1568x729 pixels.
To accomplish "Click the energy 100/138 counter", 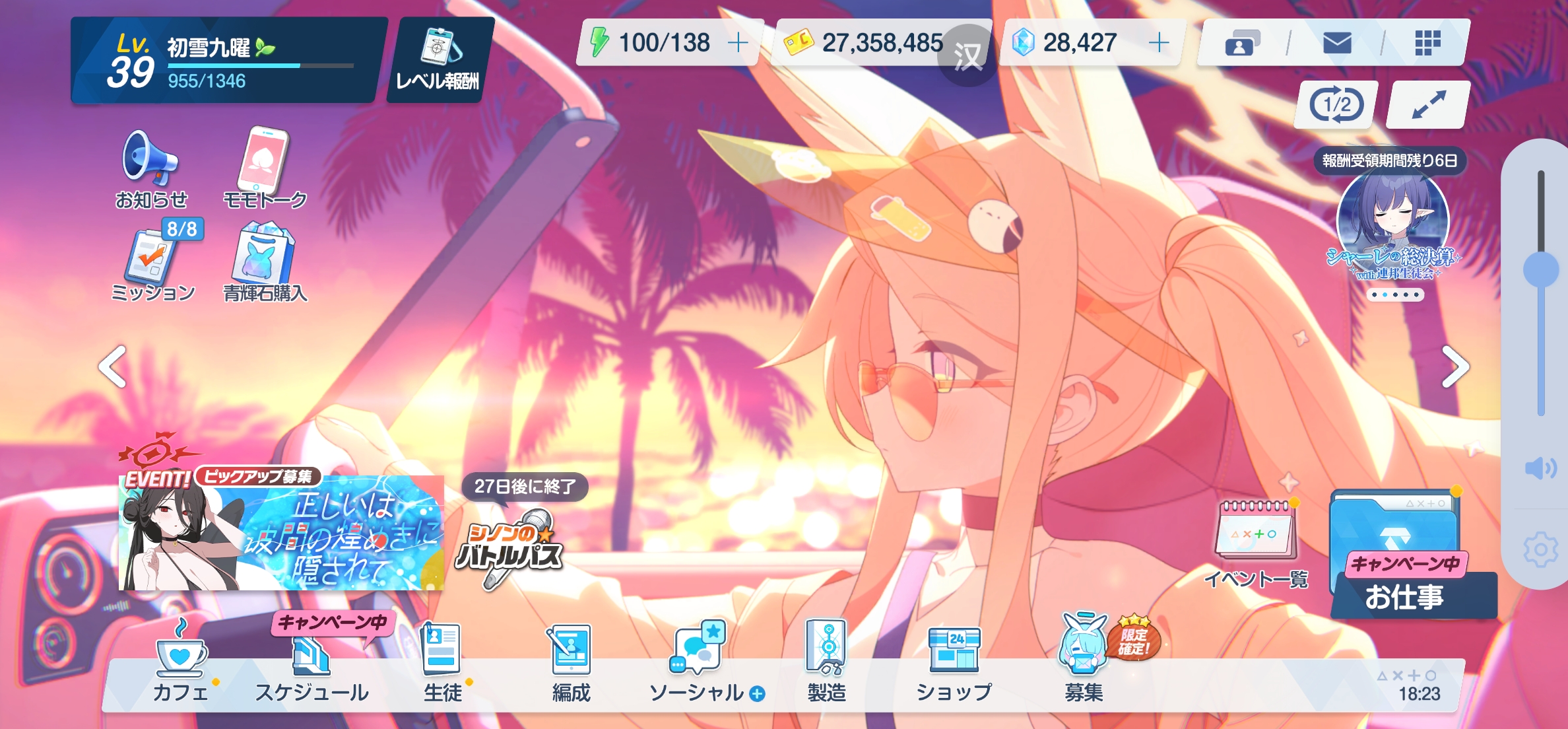I will (x=664, y=43).
